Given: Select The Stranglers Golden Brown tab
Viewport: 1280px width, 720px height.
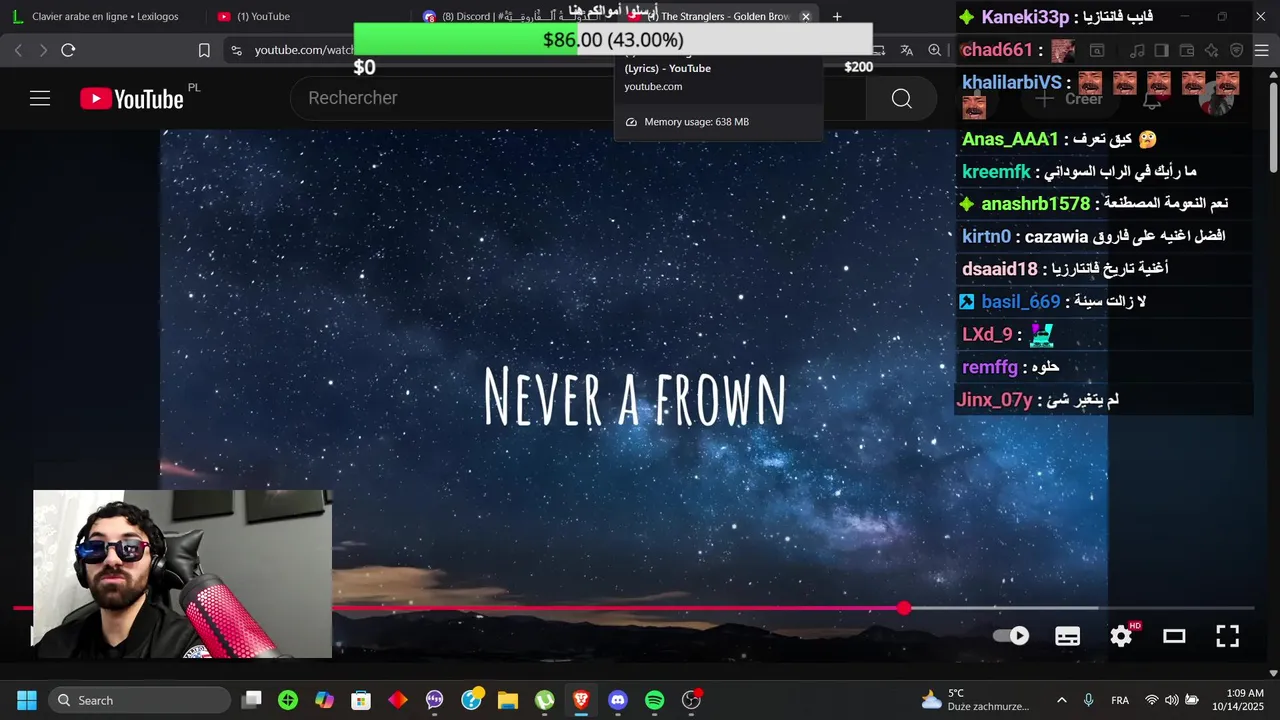Looking at the screenshot, I should [718, 16].
